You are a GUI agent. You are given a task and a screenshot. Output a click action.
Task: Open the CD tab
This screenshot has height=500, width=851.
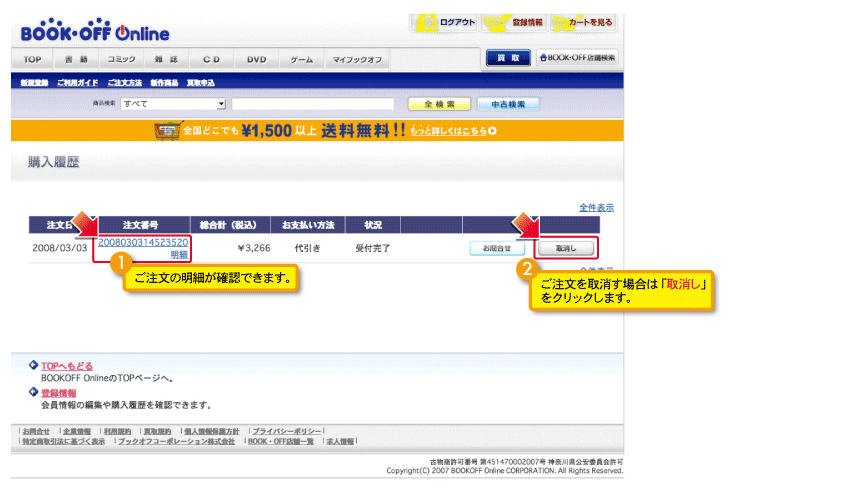211,59
